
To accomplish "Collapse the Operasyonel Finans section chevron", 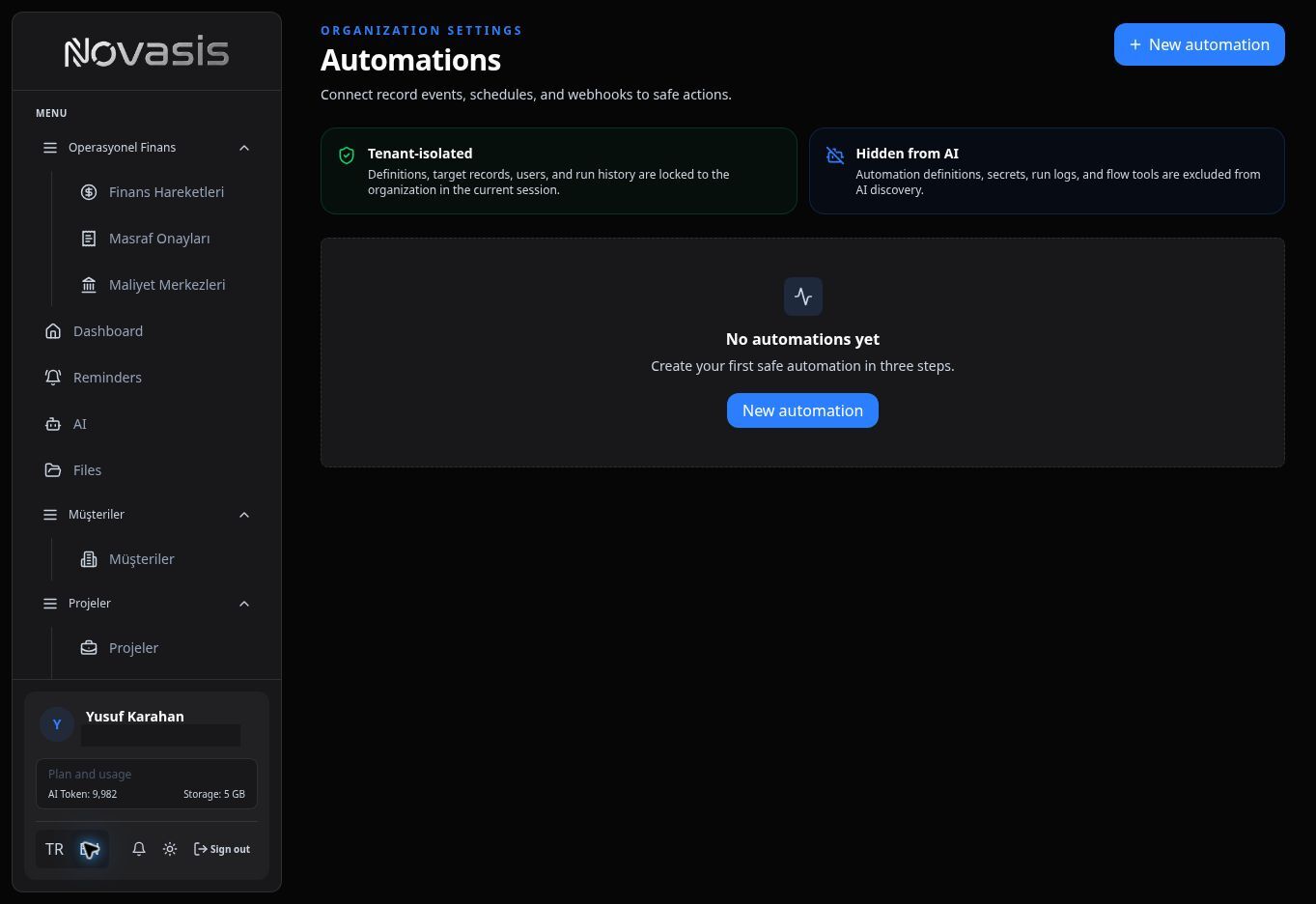I will click(244, 148).
